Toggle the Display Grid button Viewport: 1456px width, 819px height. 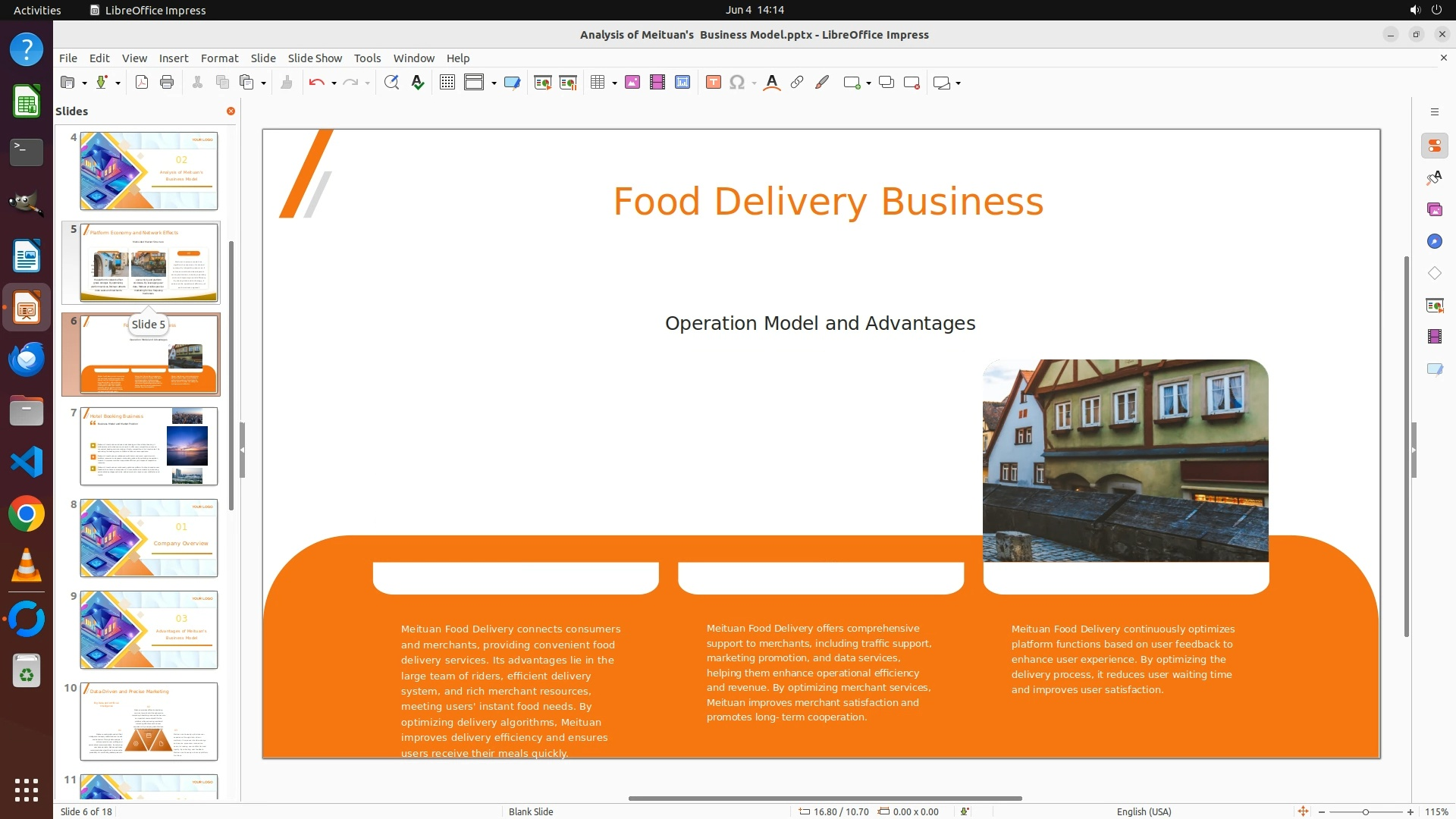pyautogui.click(x=447, y=83)
